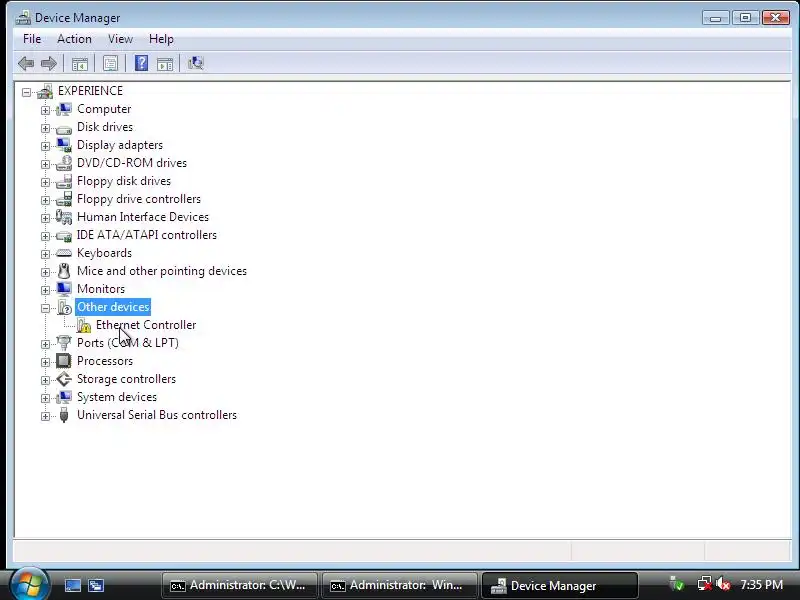Select the Other devices label
The width and height of the screenshot is (800, 600).
[113, 307]
